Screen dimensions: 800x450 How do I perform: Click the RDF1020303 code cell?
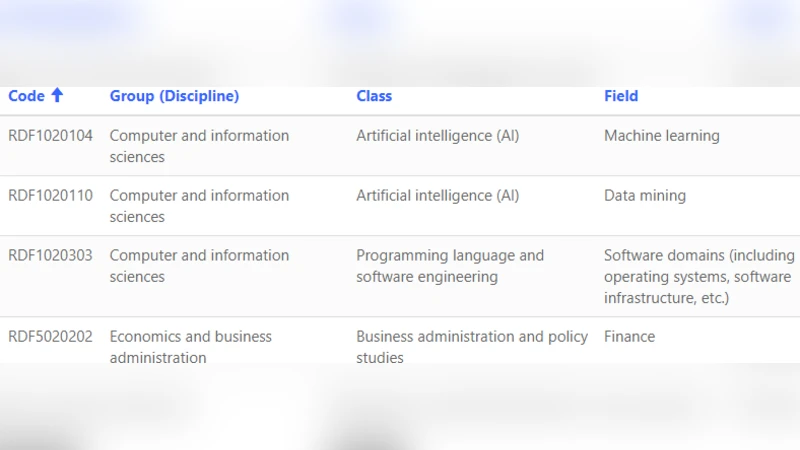pos(50,256)
